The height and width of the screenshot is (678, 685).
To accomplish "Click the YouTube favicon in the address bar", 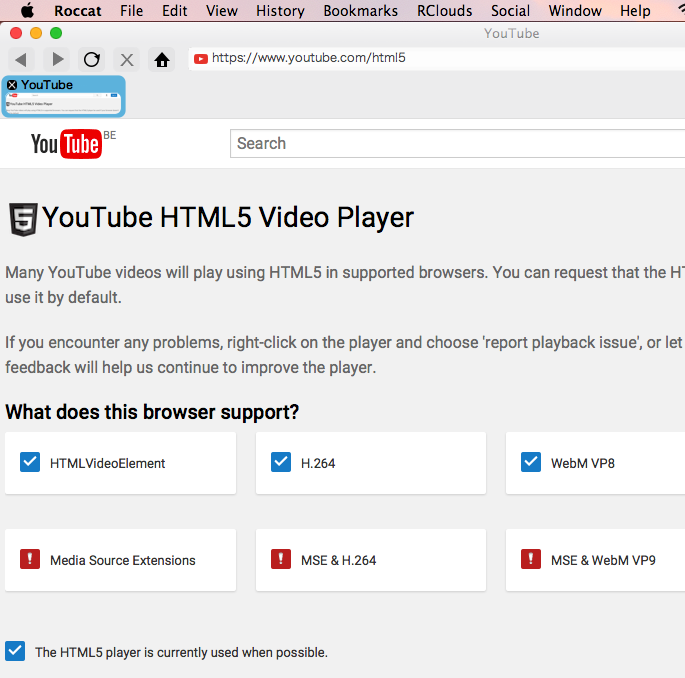I will pyautogui.click(x=201, y=59).
